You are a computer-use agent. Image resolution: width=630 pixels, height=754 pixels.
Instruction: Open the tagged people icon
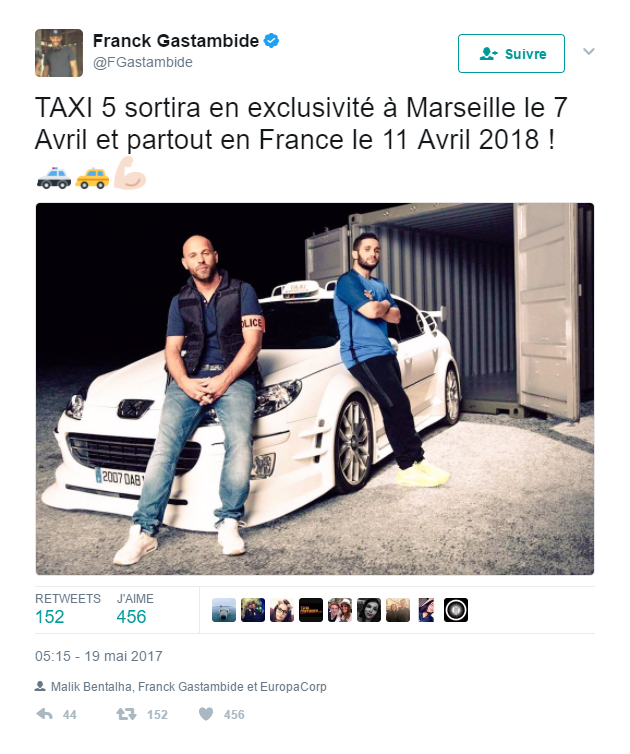point(40,686)
